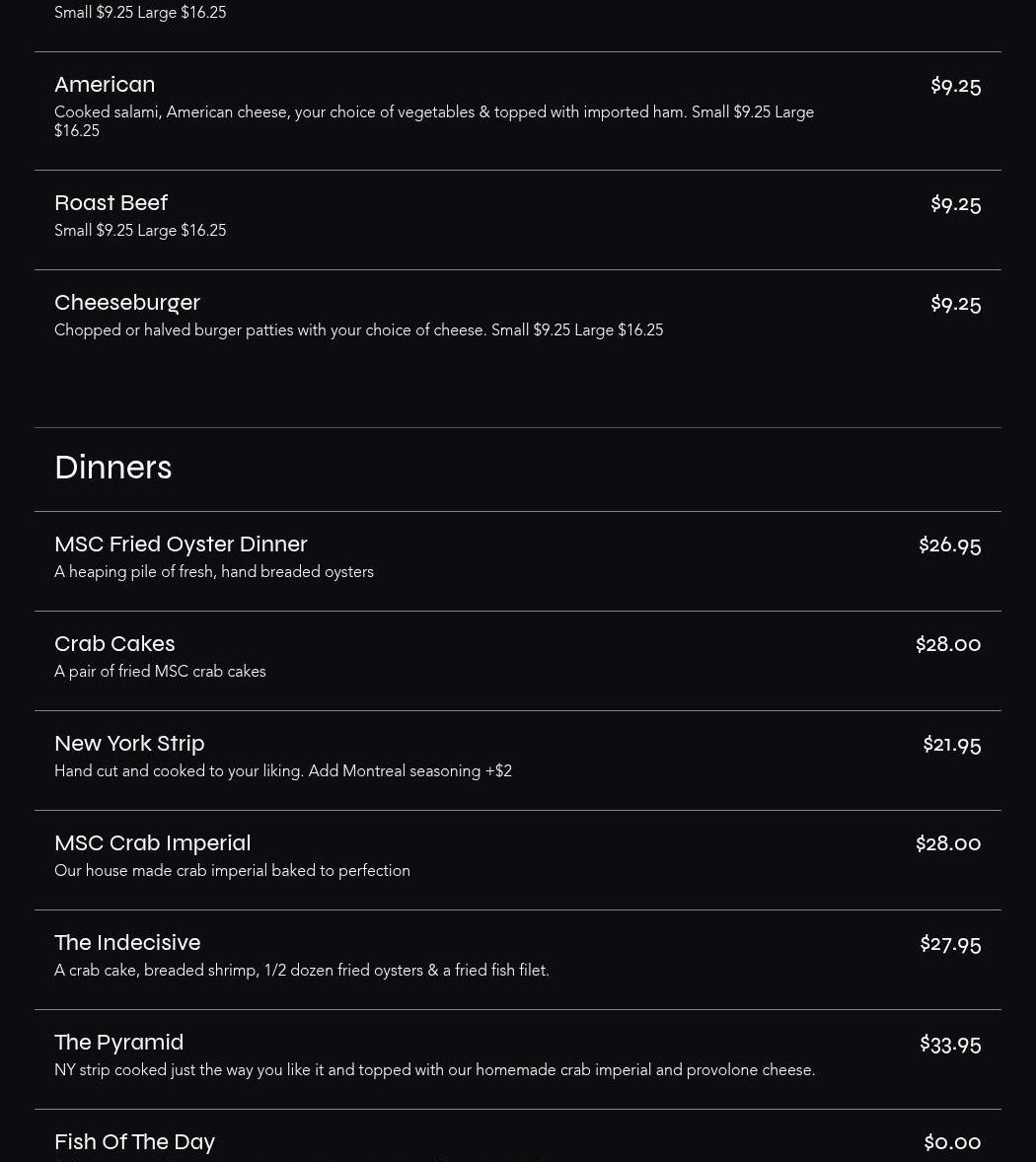Screen dimensions: 1036x1162
Task: Click the Pyramid description about crab imperial
Action: pos(435,1069)
